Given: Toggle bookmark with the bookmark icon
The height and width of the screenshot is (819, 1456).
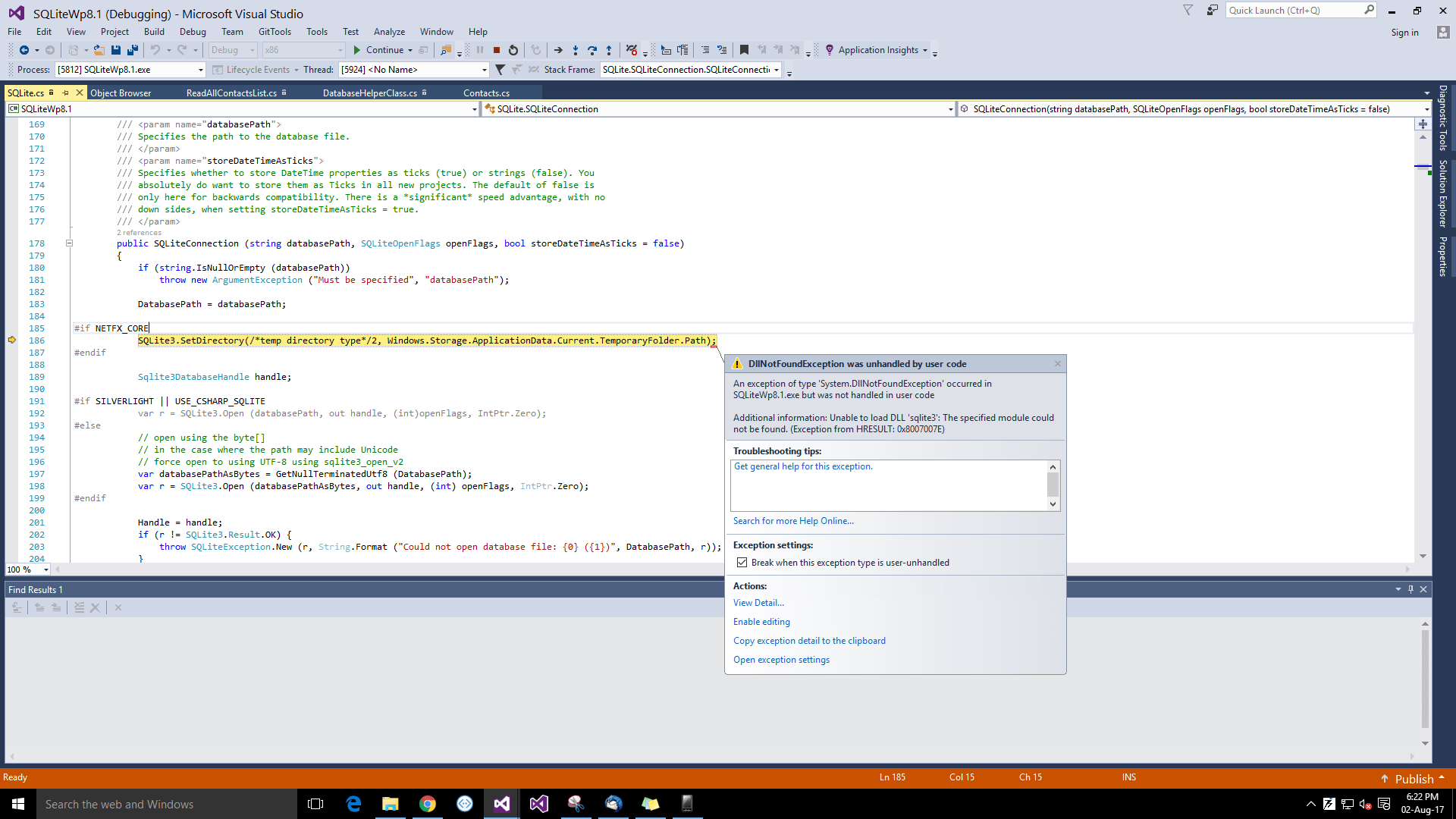Looking at the screenshot, I should (x=744, y=50).
